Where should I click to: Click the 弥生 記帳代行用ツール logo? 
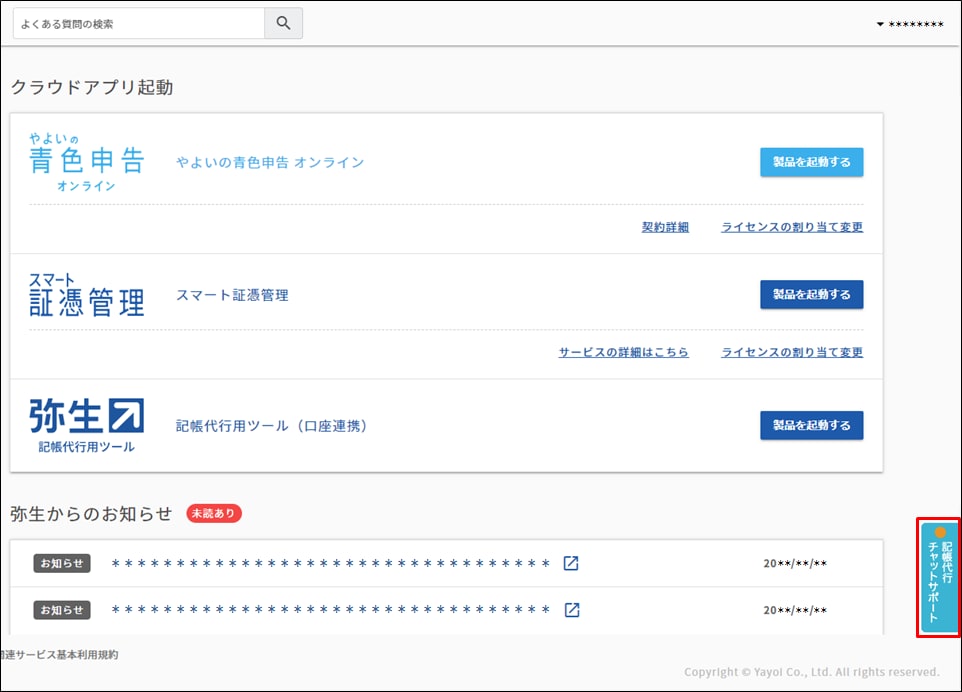coord(87,426)
